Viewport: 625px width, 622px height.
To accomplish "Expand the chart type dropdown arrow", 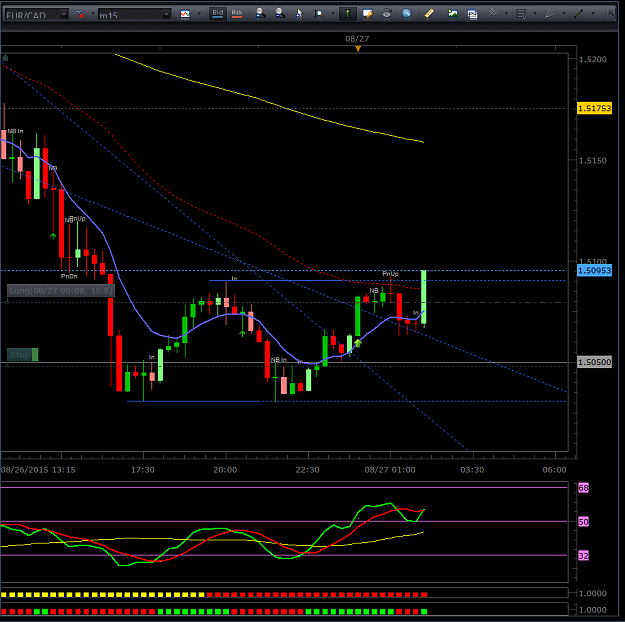I will click(199, 14).
